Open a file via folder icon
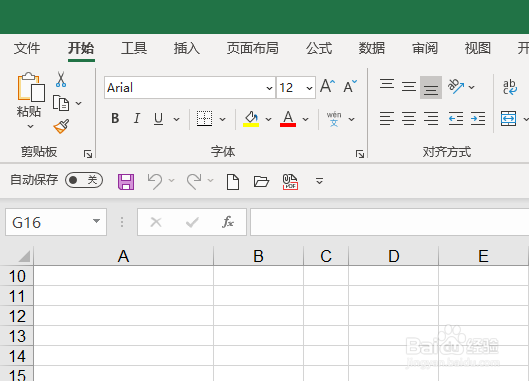Screen dimensions: 529x381 (x=261, y=182)
